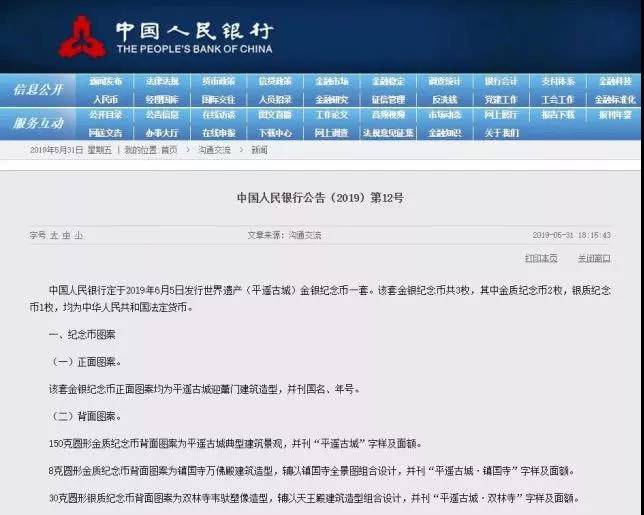Open the 新闻发布 menu item
Viewport: 644px width, 515px height.
point(105,81)
